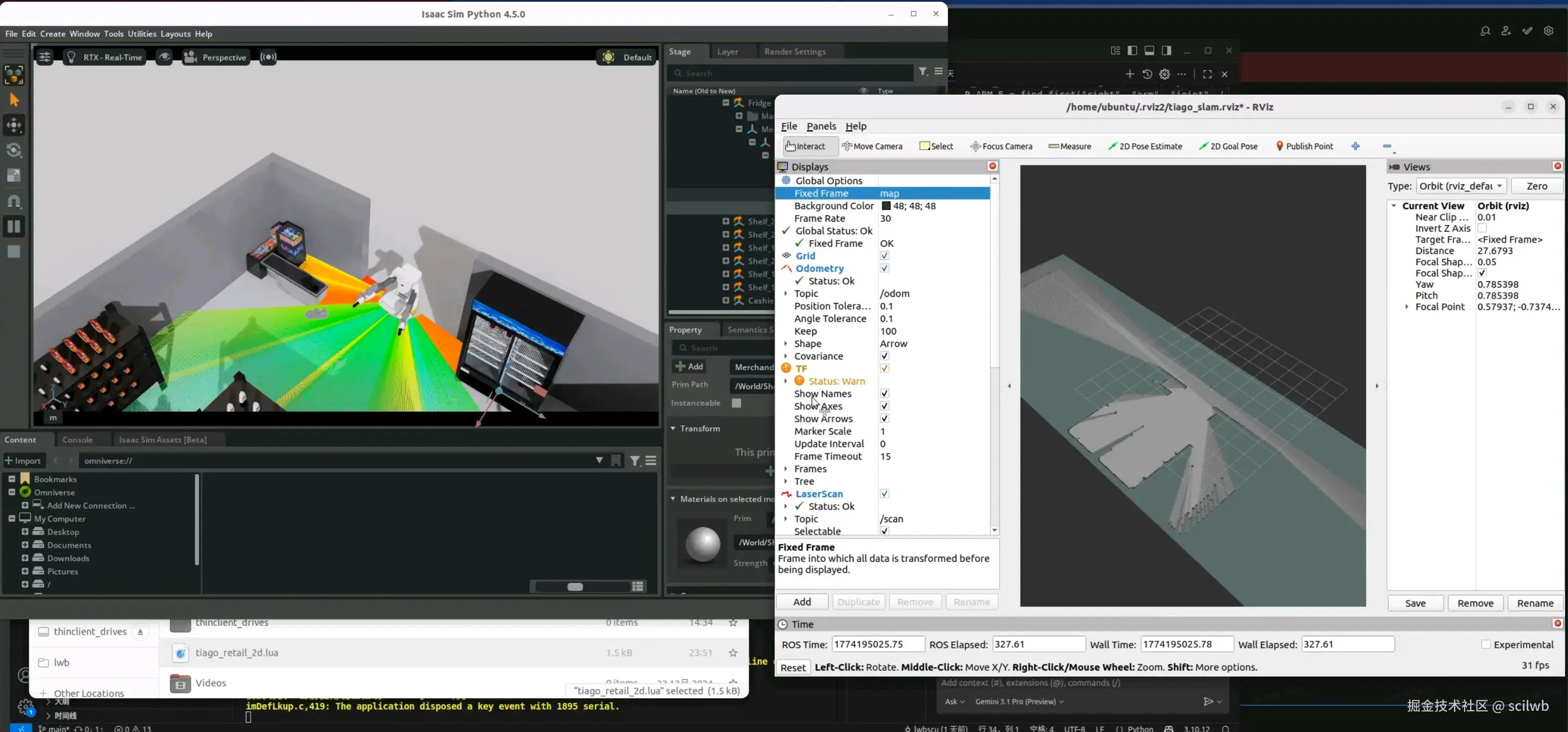This screenshot has width=1568, height=732.
Task: Activate the Publish Point tool
Action: [x=1304, y=146]
